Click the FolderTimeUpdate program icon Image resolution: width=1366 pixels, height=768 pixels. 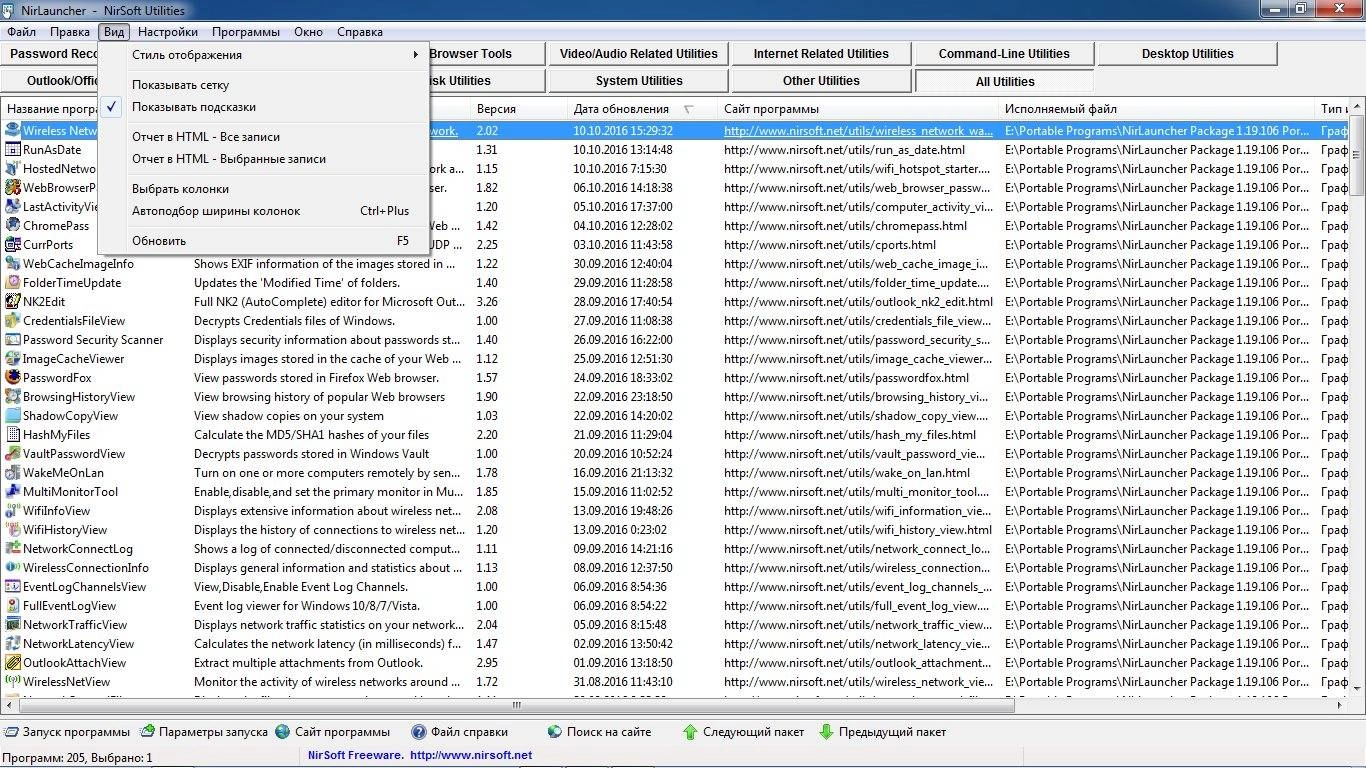[13, 283]
